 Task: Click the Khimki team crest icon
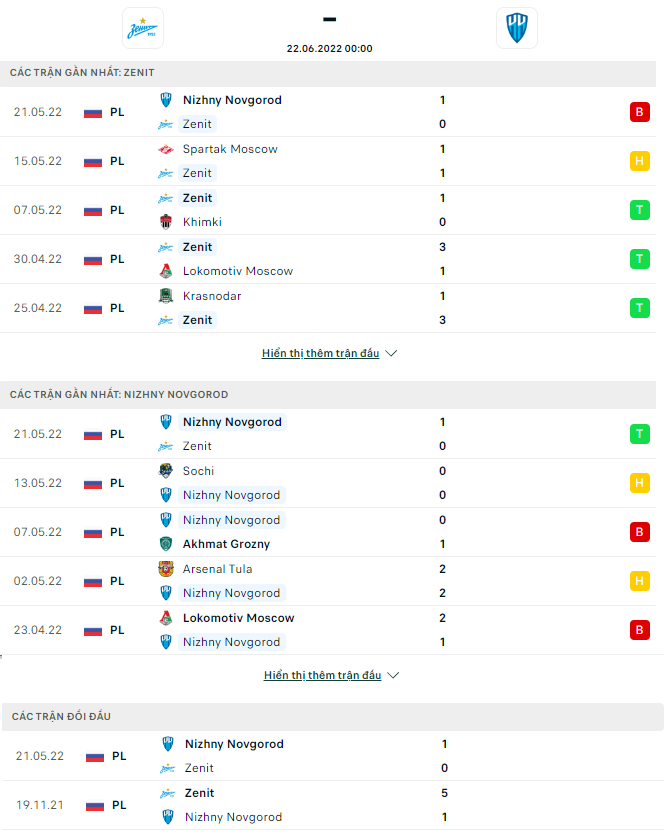point(166,222)
